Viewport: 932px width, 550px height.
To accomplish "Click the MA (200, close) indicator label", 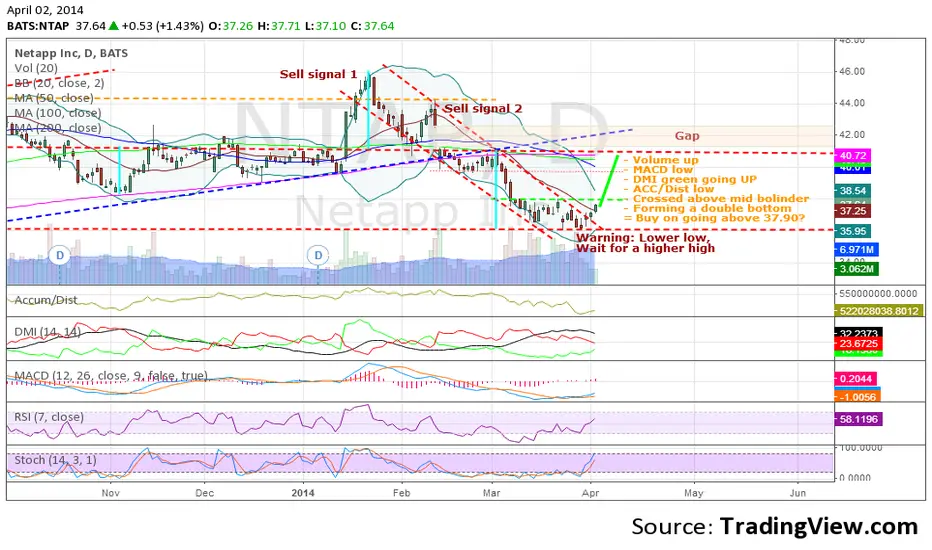I will (57, 127).
